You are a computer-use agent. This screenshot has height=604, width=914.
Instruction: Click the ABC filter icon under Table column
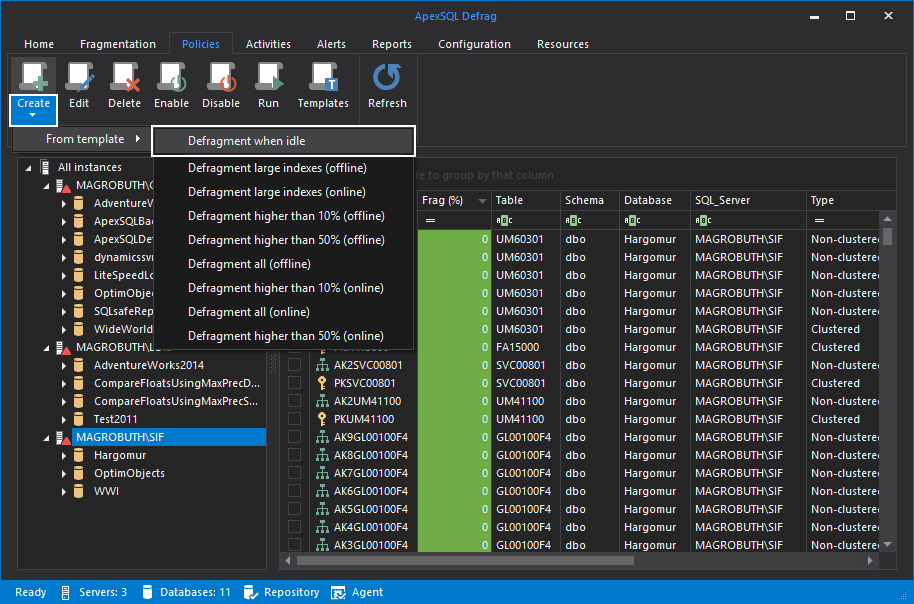[x=504, y=220]
